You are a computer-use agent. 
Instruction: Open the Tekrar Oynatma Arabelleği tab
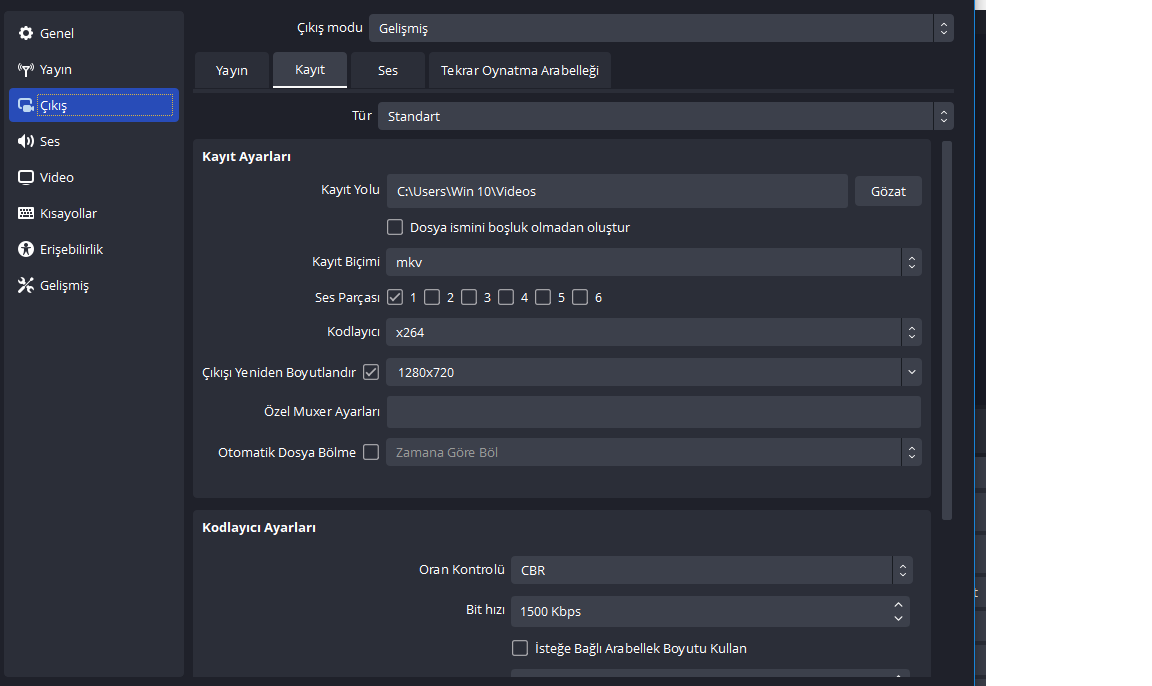coord(519,70)
